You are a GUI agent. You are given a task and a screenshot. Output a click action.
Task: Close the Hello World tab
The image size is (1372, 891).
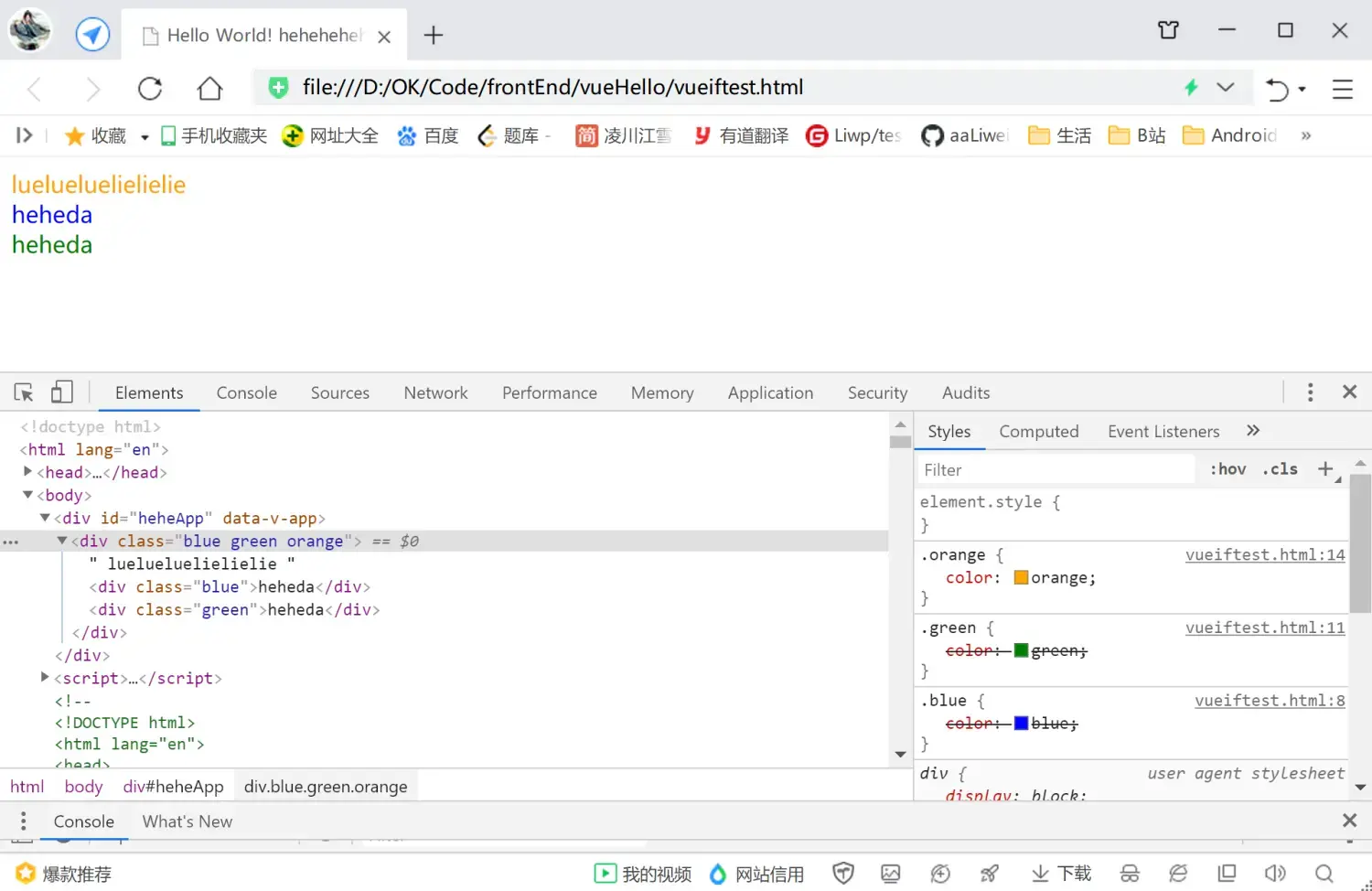click(384, 37)
